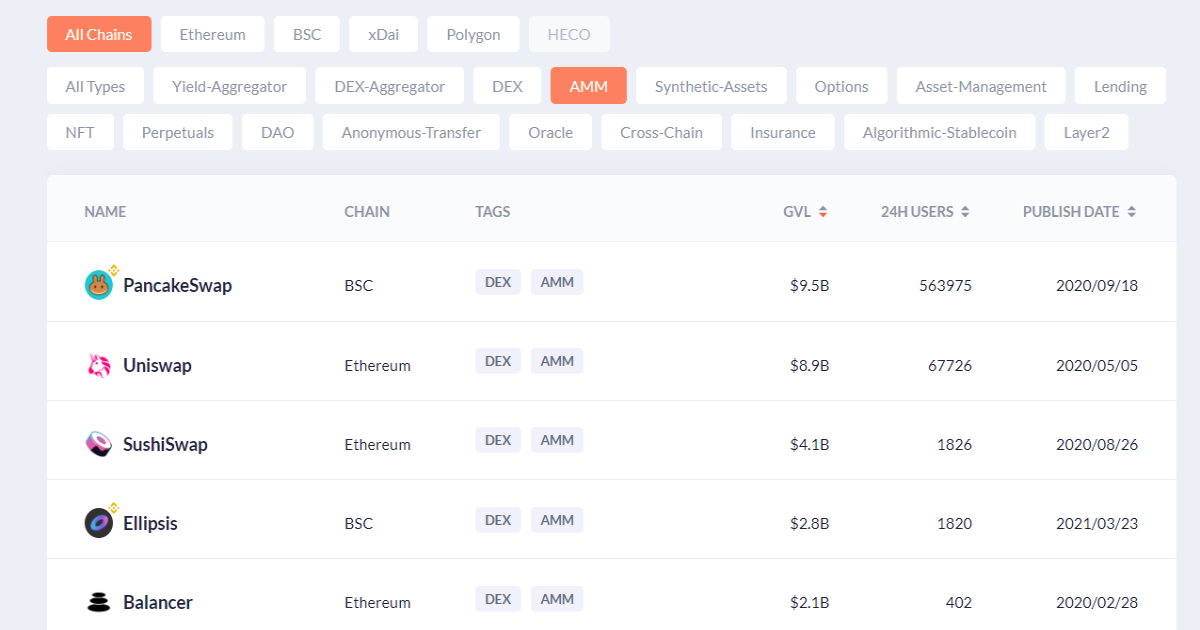The width and height of the screenshot is (1200, 630).
Task: Filter by Ethereum chain
Action: (x=212, y=34)
